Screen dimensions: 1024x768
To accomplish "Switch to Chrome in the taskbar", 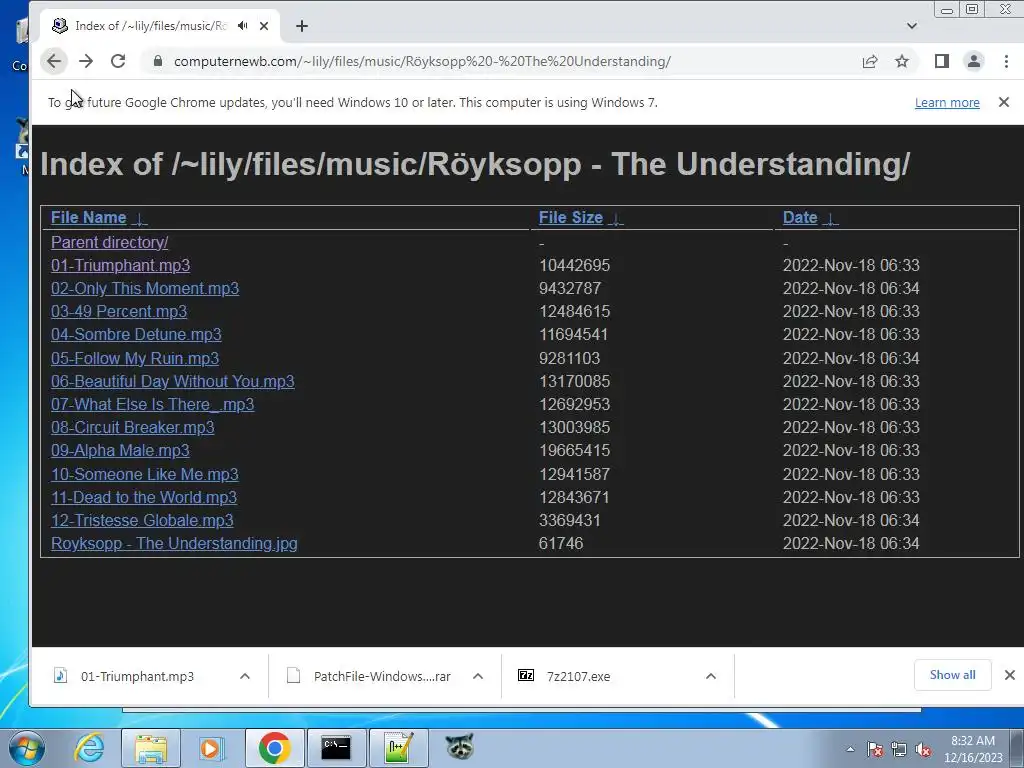I will [x=274, y=748].
